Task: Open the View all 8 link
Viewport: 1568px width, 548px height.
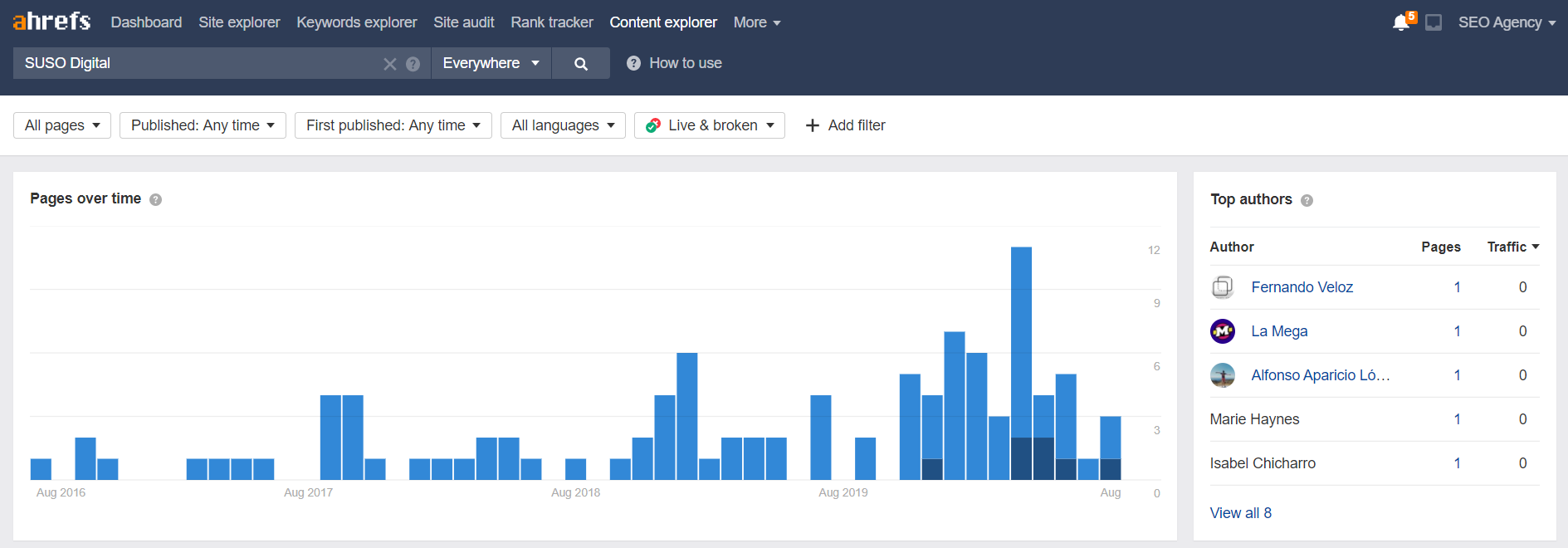Action: coord(1240,513)
